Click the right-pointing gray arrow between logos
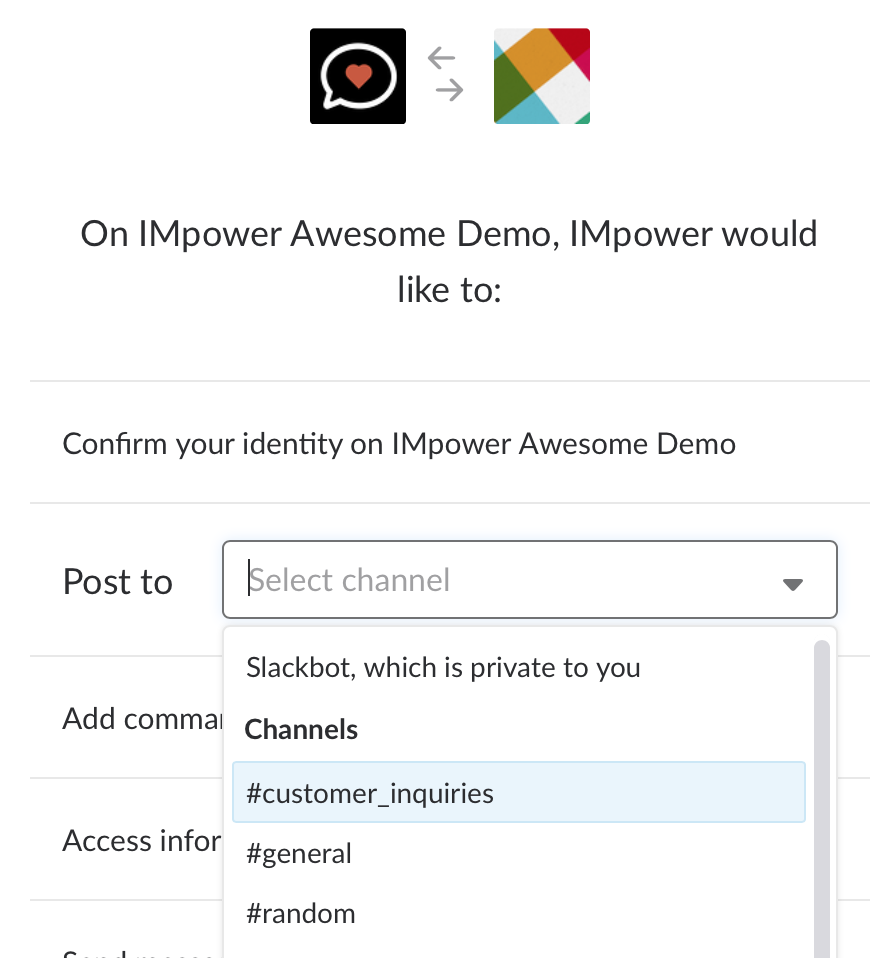The height and width of the screenshot is (958, 892). click(450, 91)
